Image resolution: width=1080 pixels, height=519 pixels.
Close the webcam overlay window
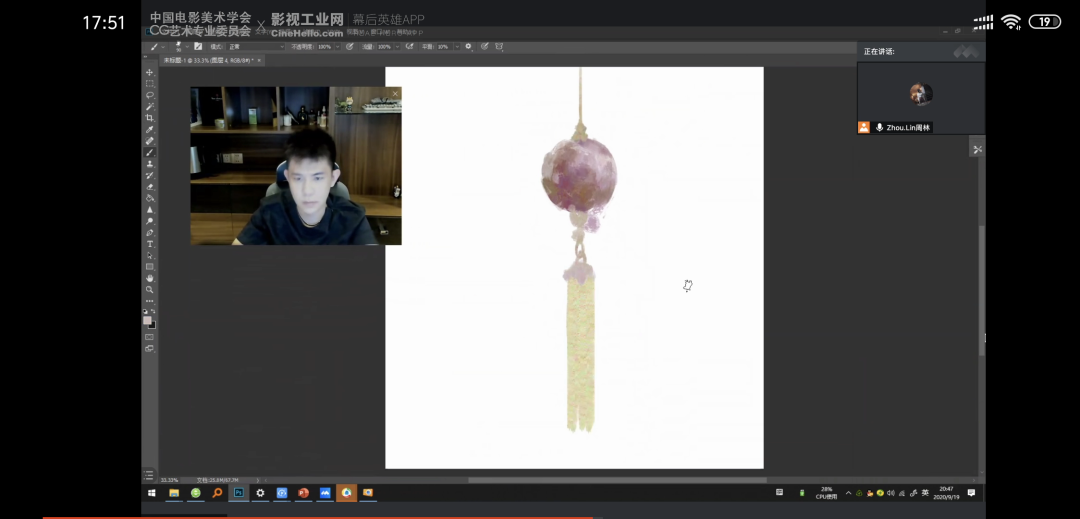395,93
